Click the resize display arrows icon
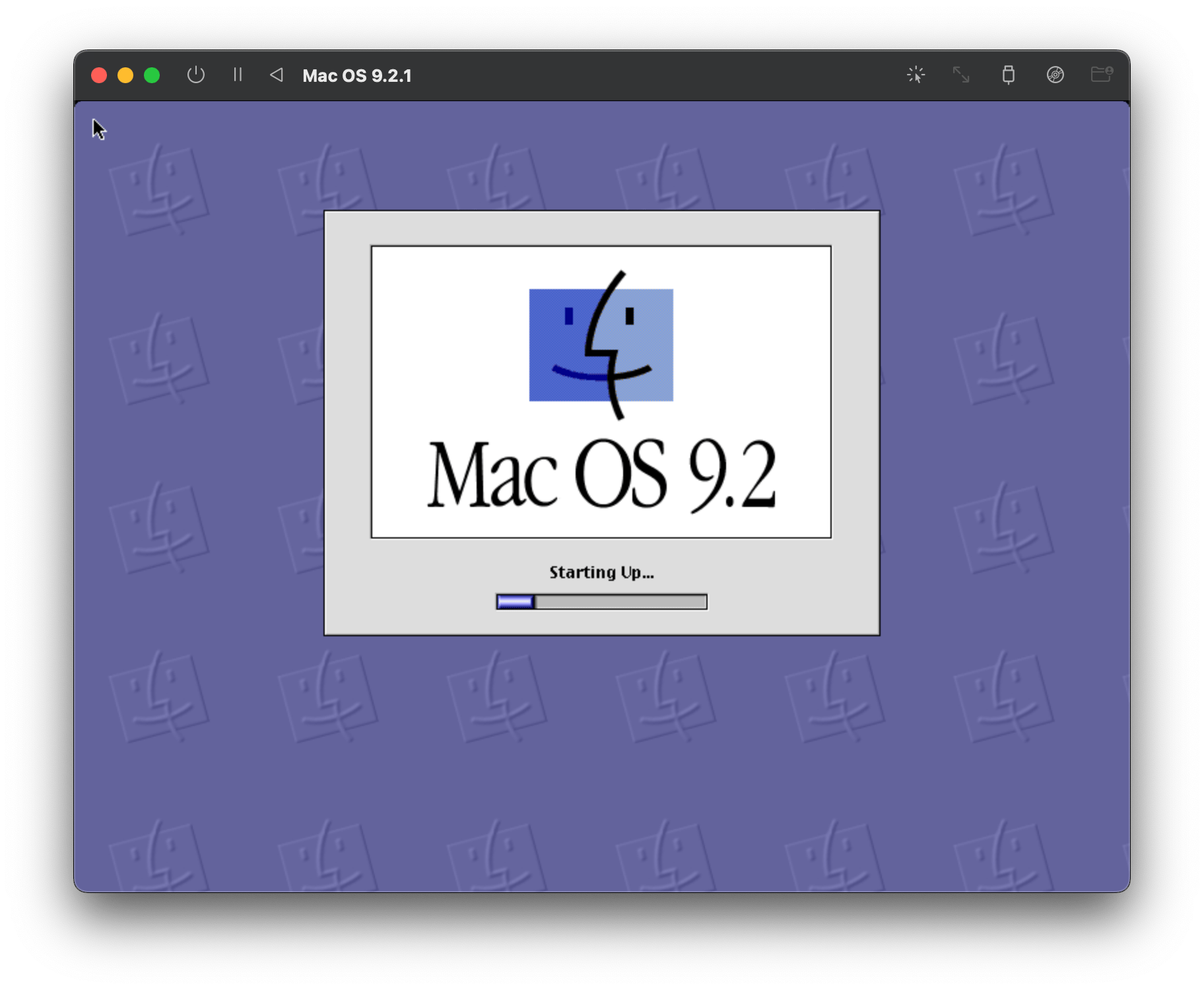The width and height of the screenshot is (1204, 990). coord(961,75)
